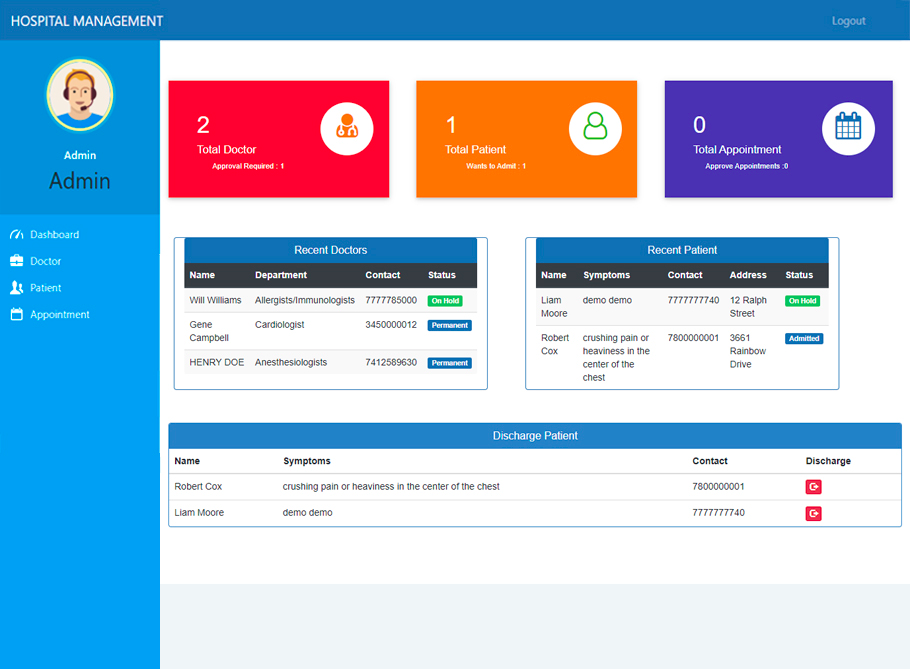The image size is (910, 669).
Task: Select Gene Campbell in Recent Doctors
Action: (209, 331)
